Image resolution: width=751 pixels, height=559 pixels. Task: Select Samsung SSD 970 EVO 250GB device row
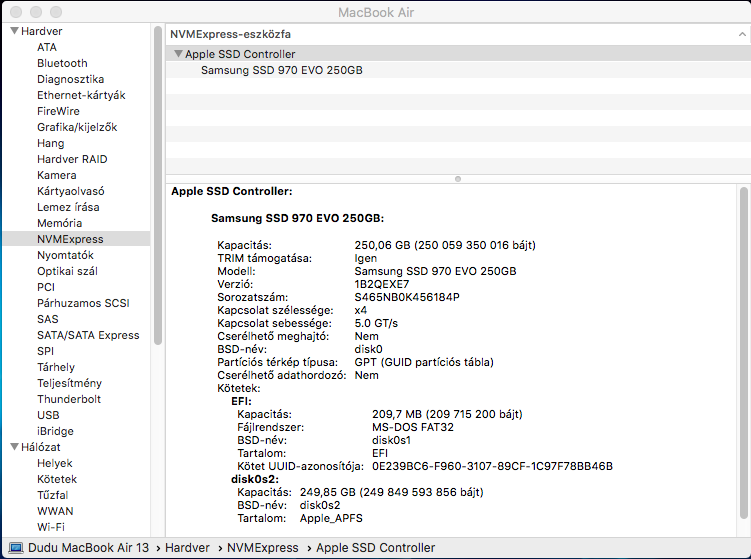458,70
